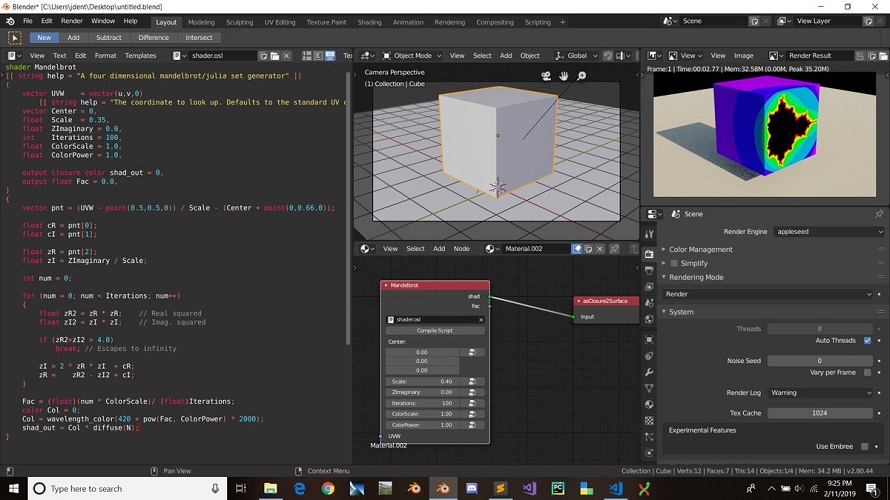Open Node menu in node editor header
890x500 pixels.
click(x=461, y=249)
